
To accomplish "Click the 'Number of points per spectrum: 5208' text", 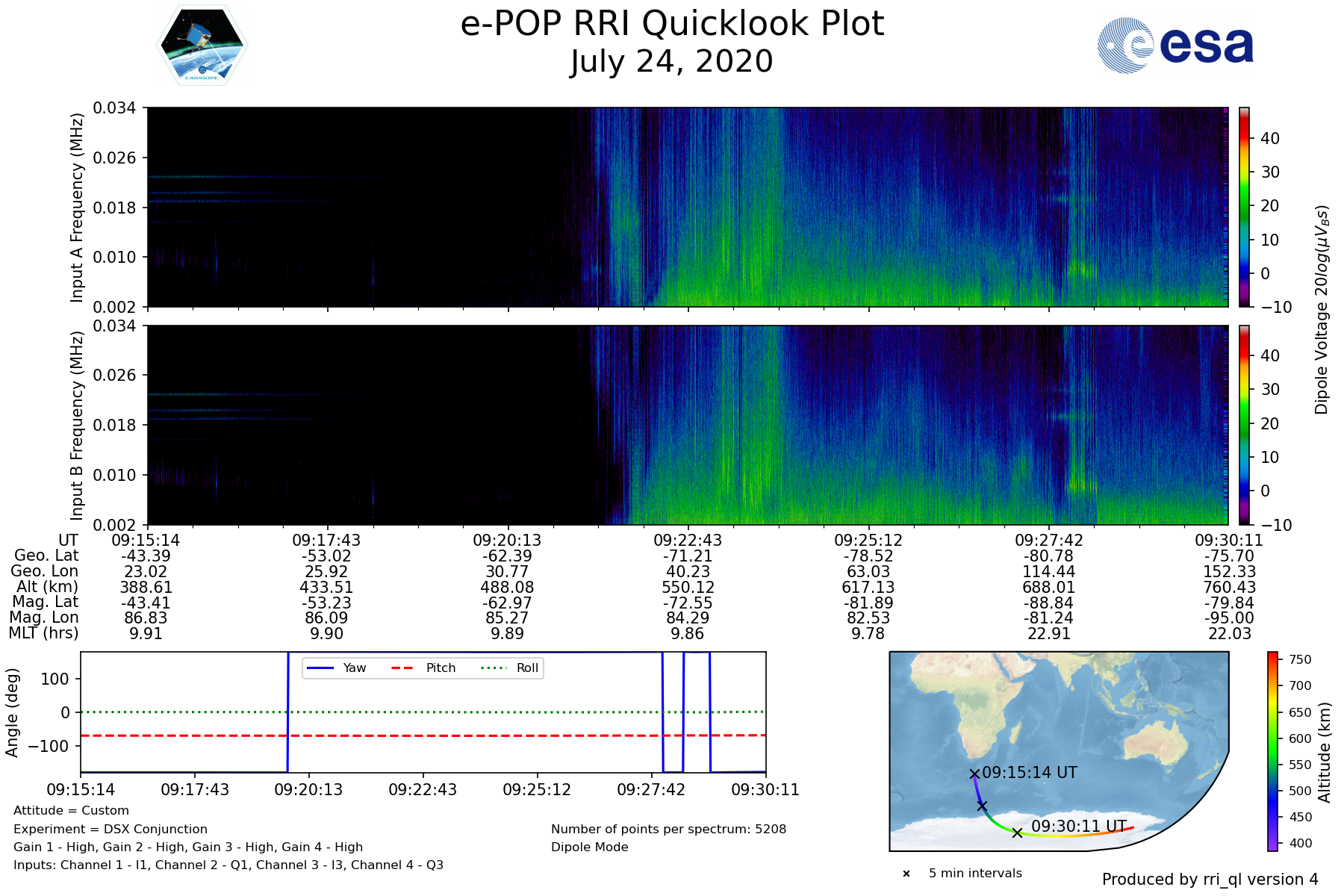I will [668, 829].
